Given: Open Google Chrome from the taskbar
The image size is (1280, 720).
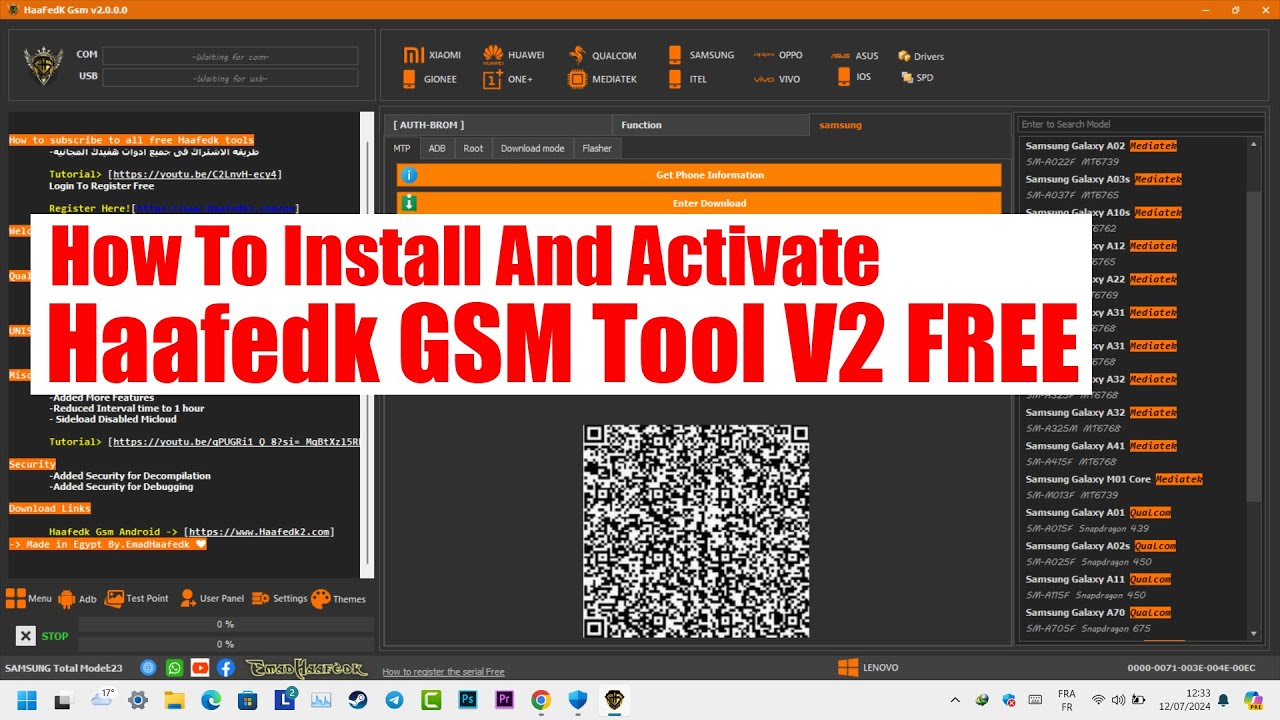Looking at the screenshot, I should pyautogui.click(x=541, y=700).
